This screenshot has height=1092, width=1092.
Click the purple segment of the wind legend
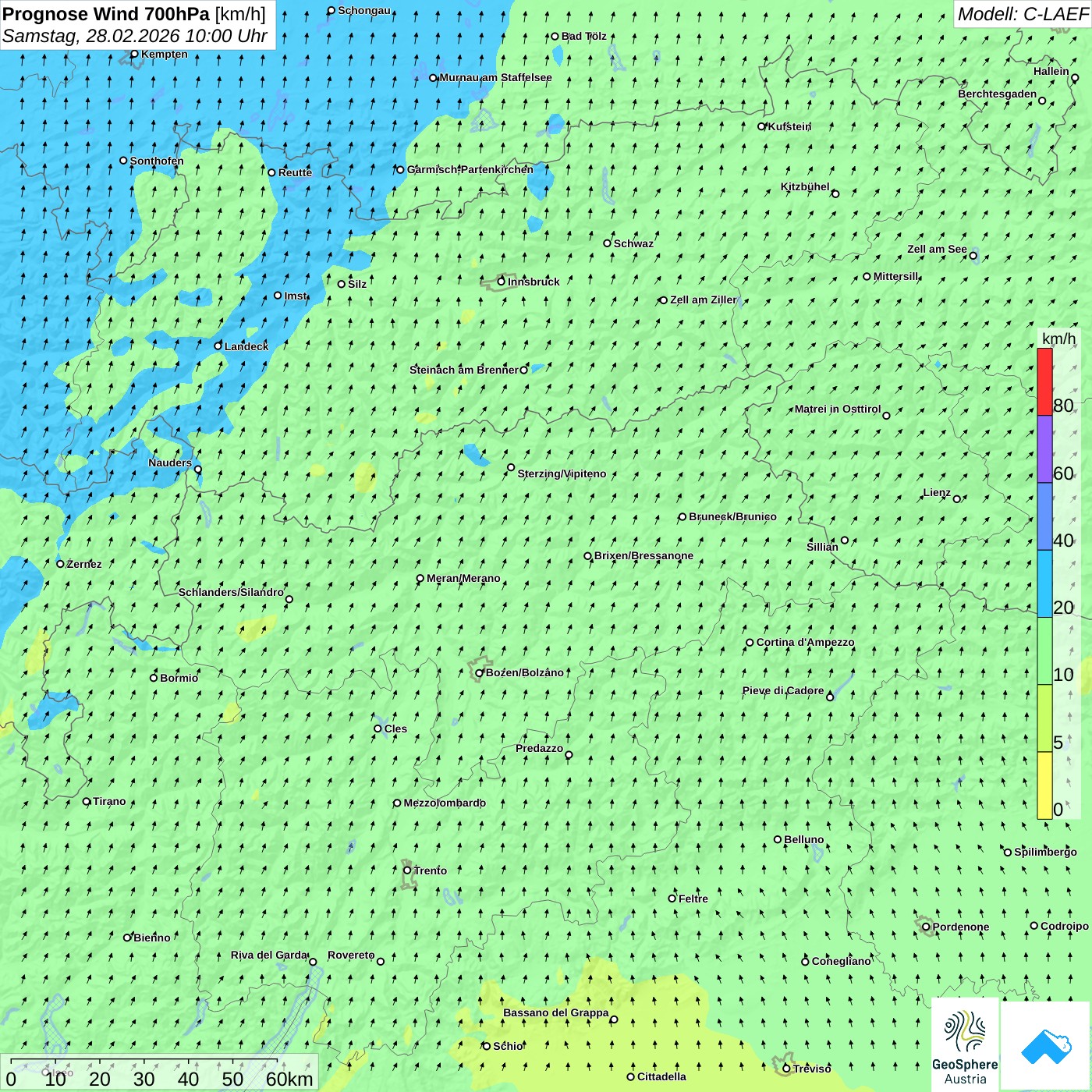point(1044,448)
